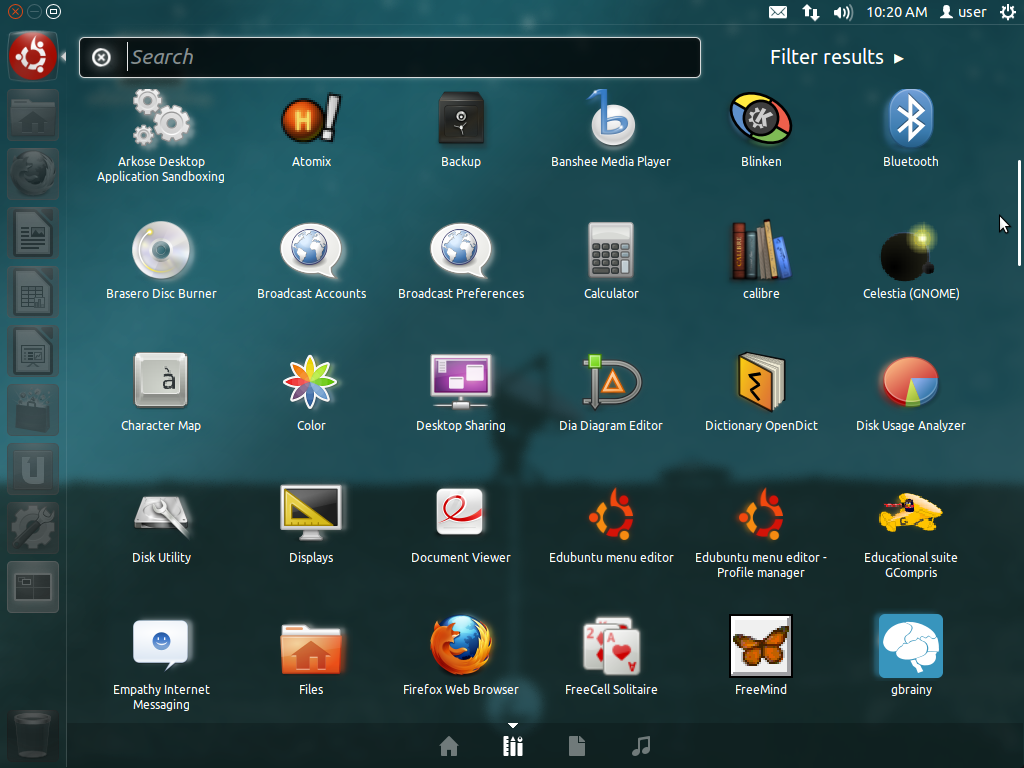Open Ubuntu One in the launcher
Screen dimensions: 1024x768
pyautogui.click(x=33, y=469)
